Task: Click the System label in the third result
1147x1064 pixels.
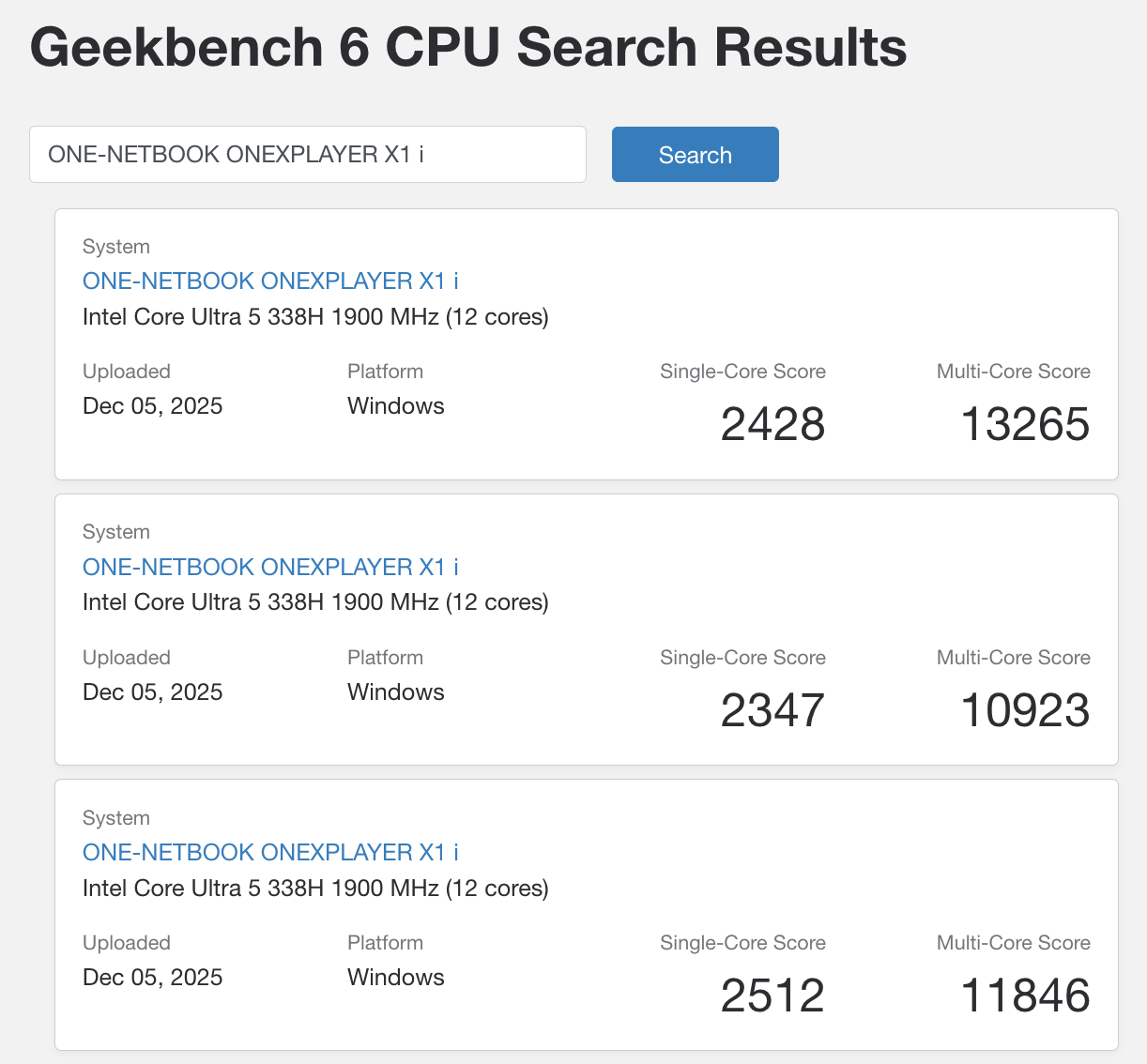Action: tap(116, 818)
